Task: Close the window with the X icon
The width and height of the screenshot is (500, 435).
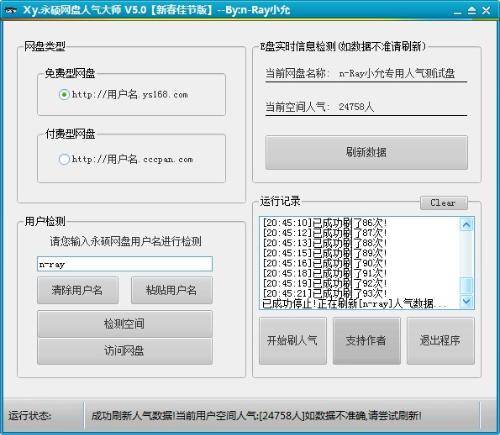Action: click(x=486, y=10)
